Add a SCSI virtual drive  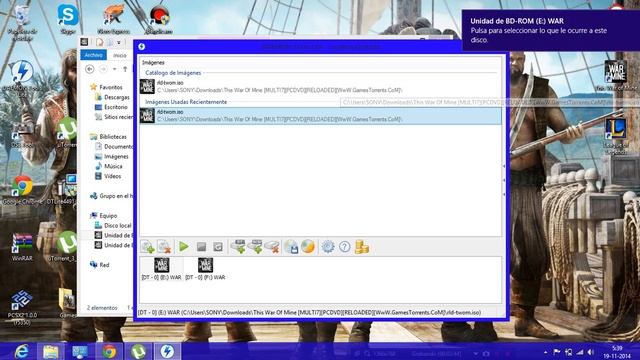coord(255,247)
